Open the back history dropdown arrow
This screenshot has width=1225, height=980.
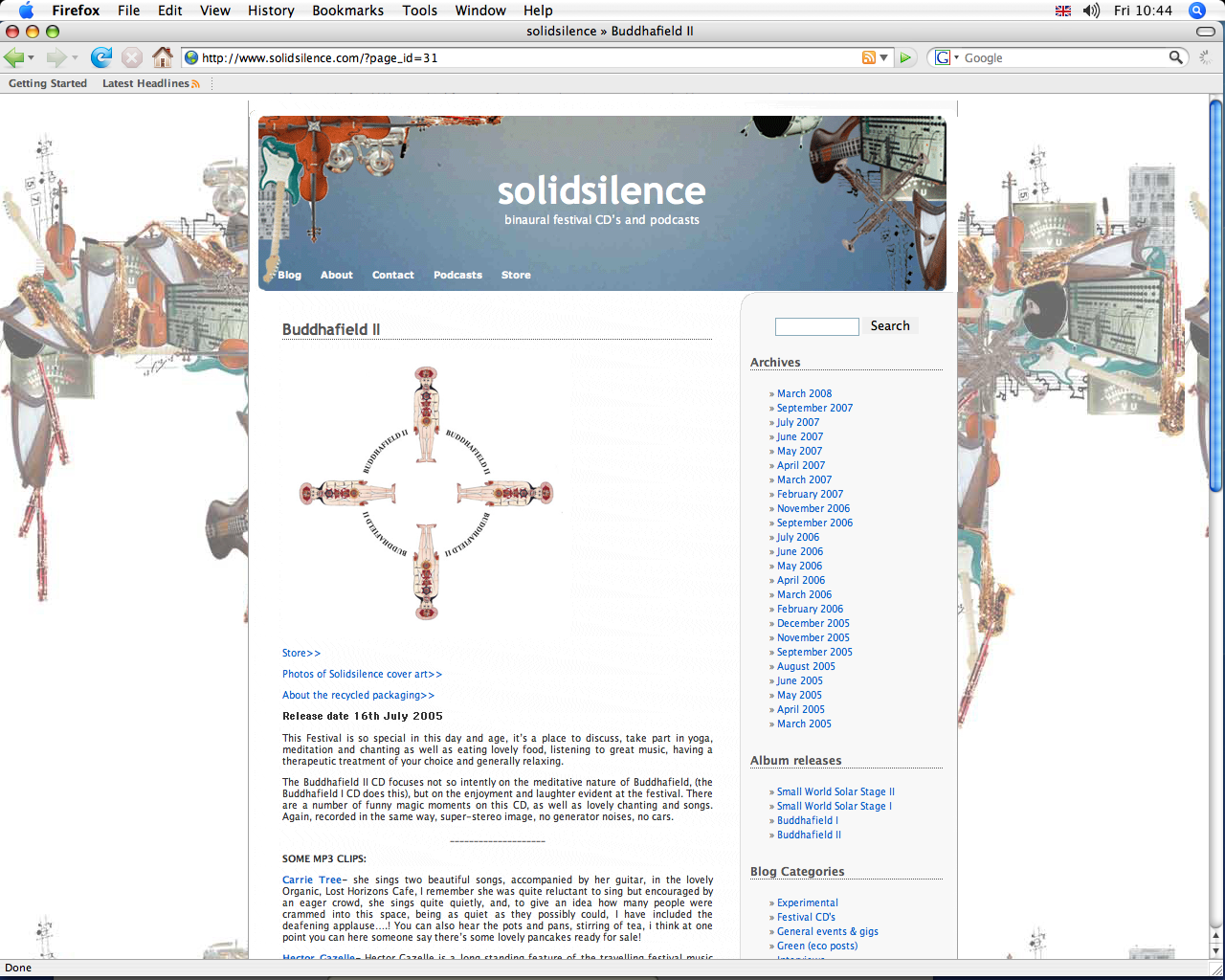pos(32,58)
